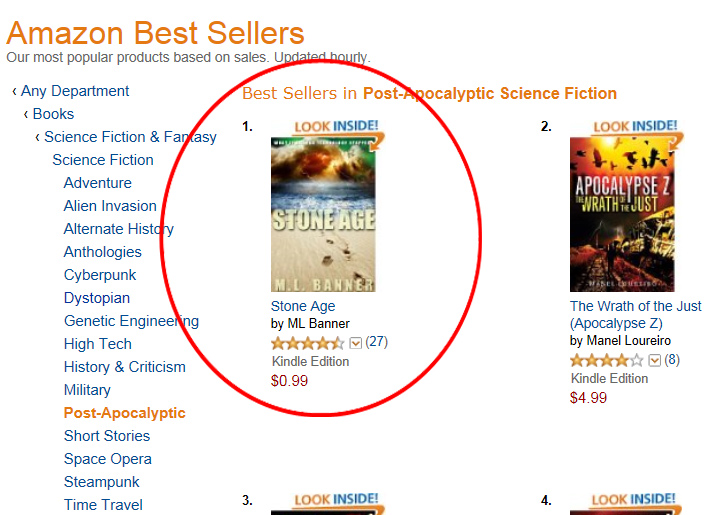The height and width of the screenshot is (515, 719).
Task: Expand ratings dropdown arrow beside Stone Age stars
Action: 355,343
